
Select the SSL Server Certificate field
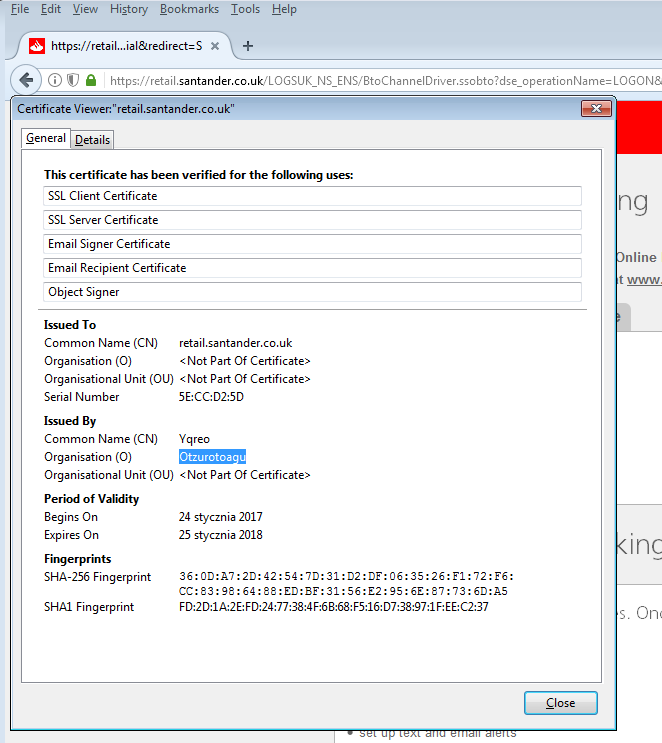coord(312,220)
